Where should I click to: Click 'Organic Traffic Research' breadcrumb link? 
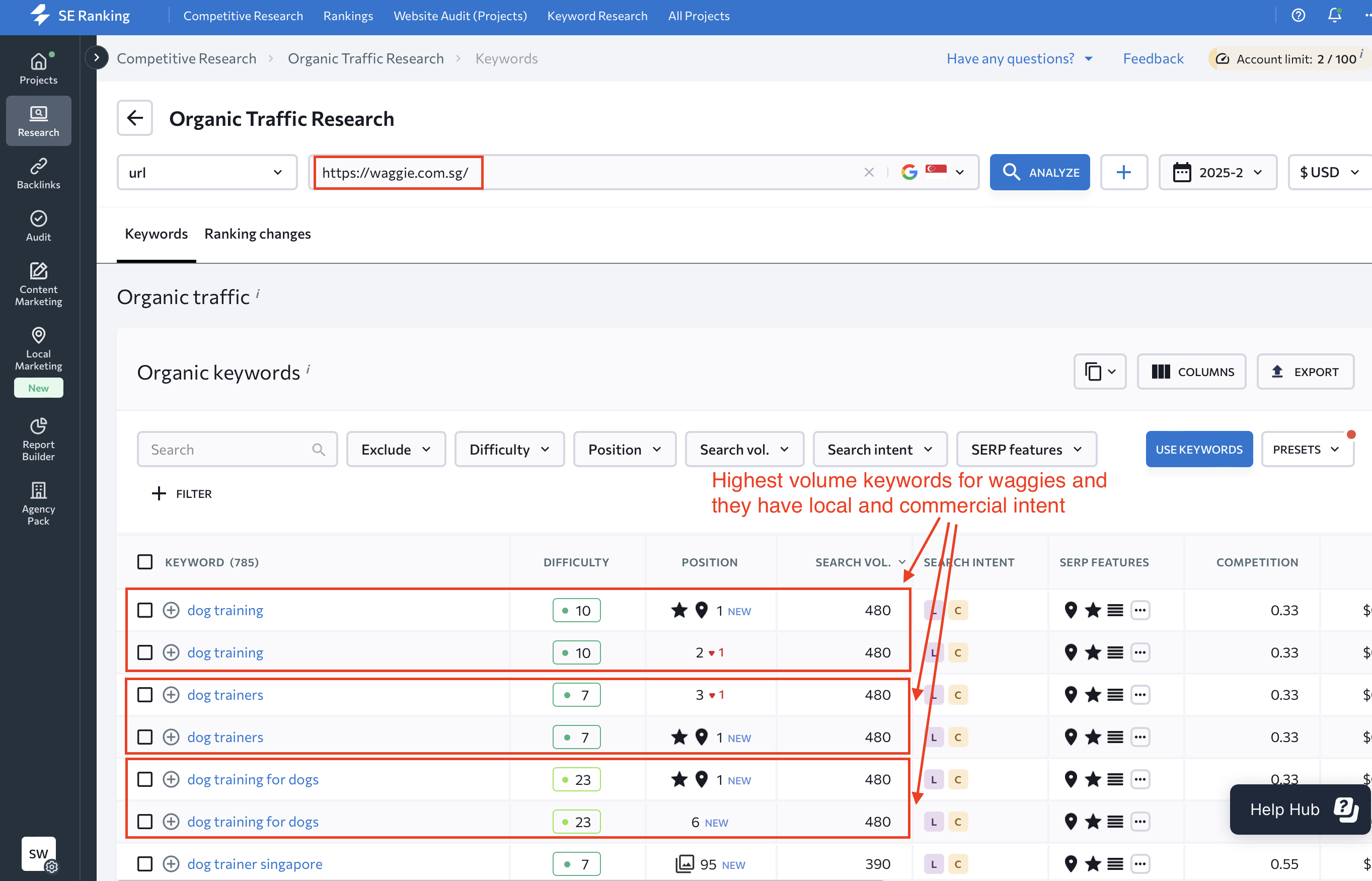365,58
